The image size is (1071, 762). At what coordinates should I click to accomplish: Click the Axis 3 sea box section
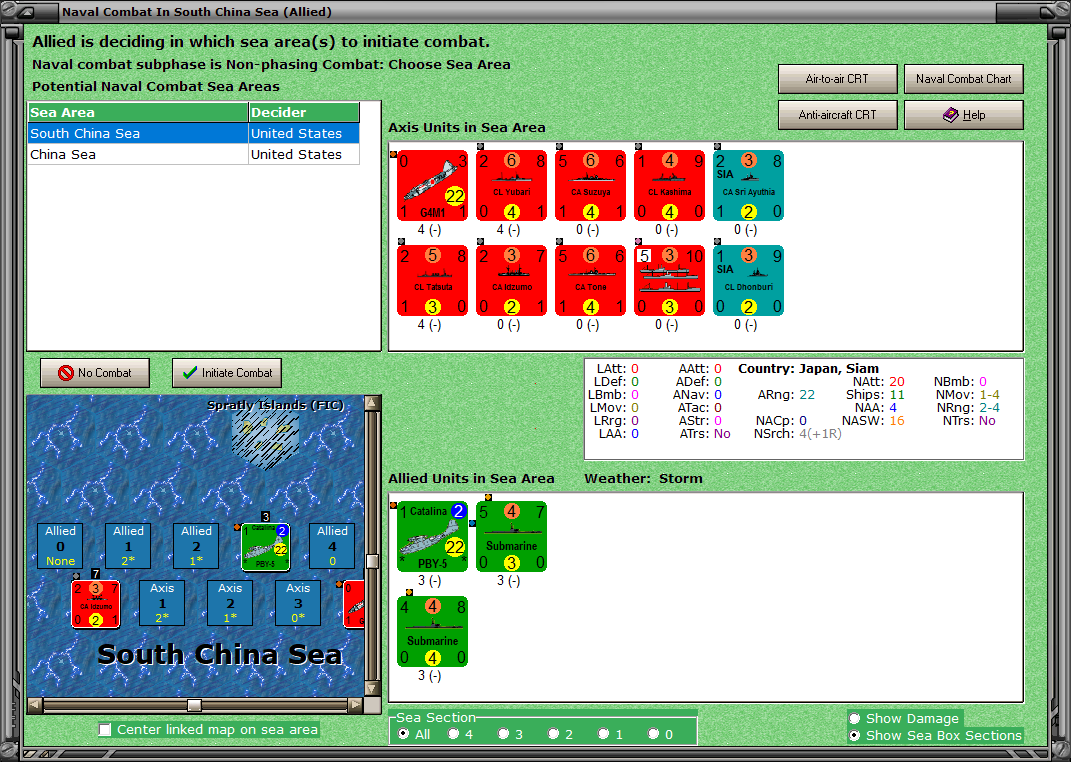298,604
